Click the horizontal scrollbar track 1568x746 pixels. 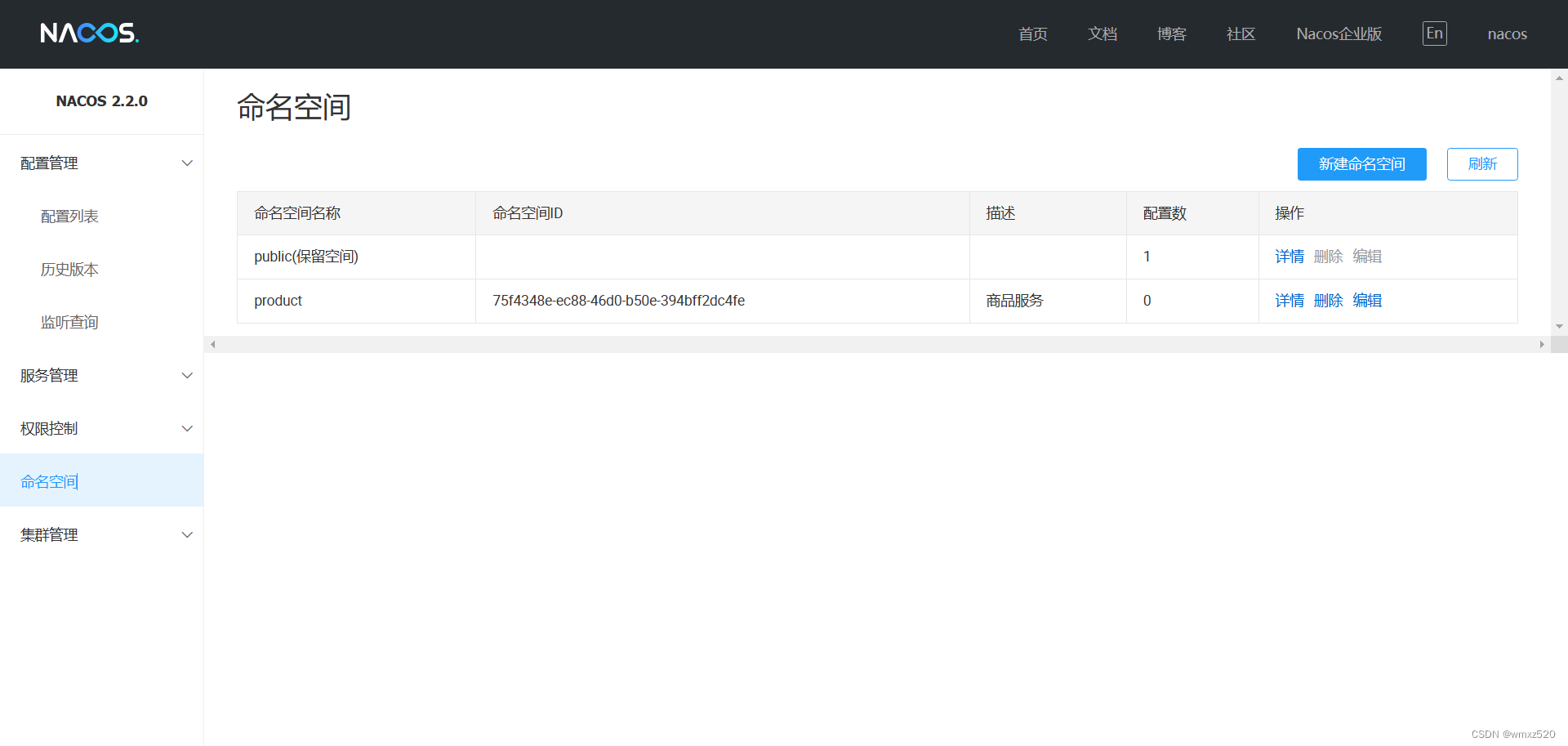877,344
